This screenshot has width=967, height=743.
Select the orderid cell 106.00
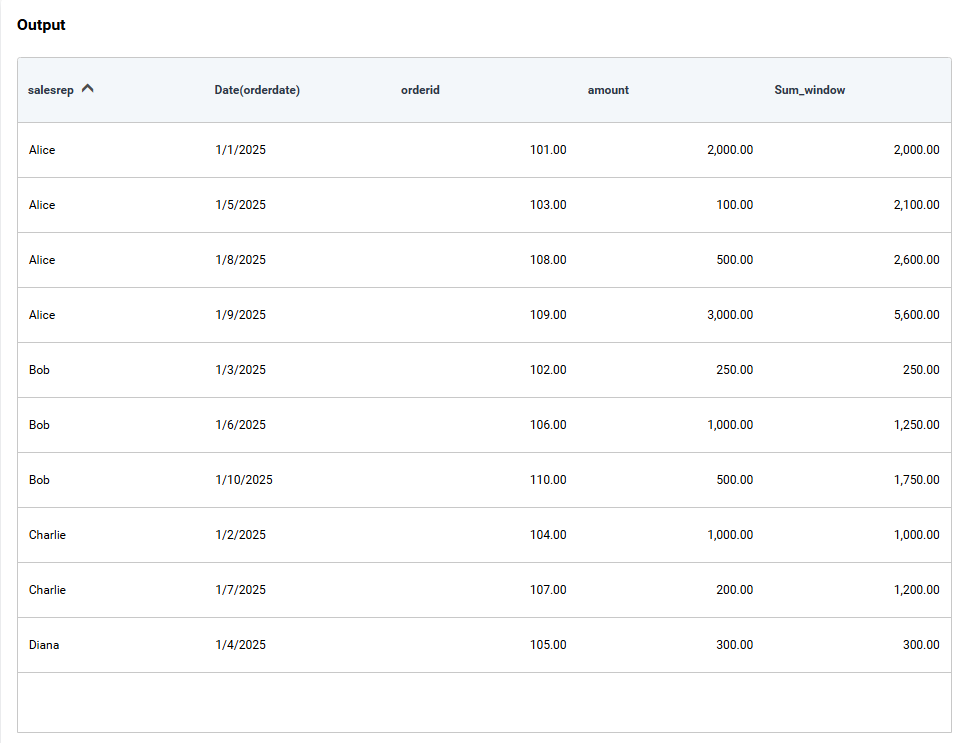coord(548,425)
